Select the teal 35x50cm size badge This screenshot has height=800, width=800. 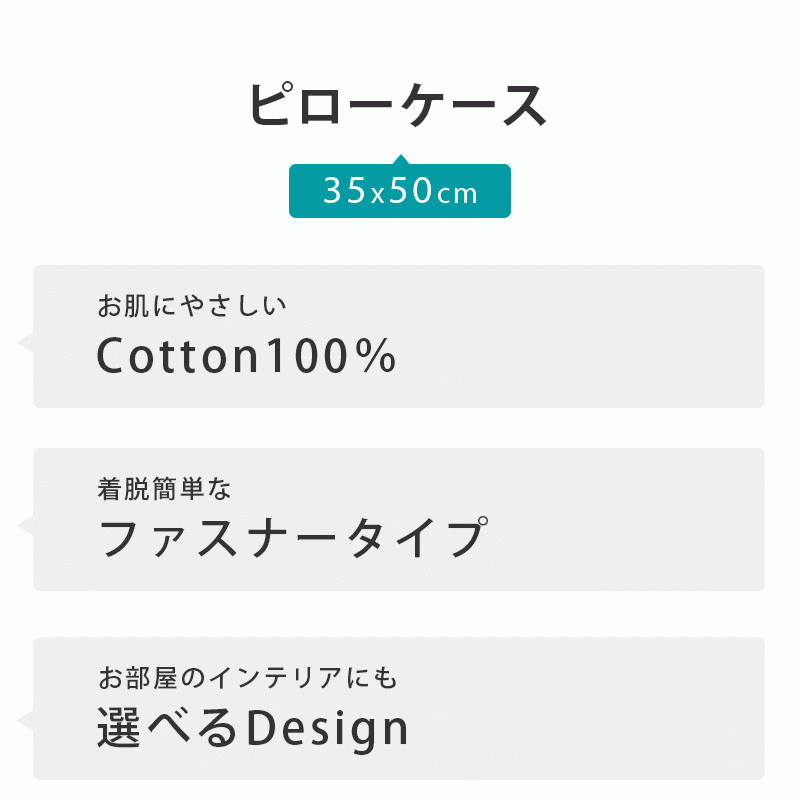400,191
